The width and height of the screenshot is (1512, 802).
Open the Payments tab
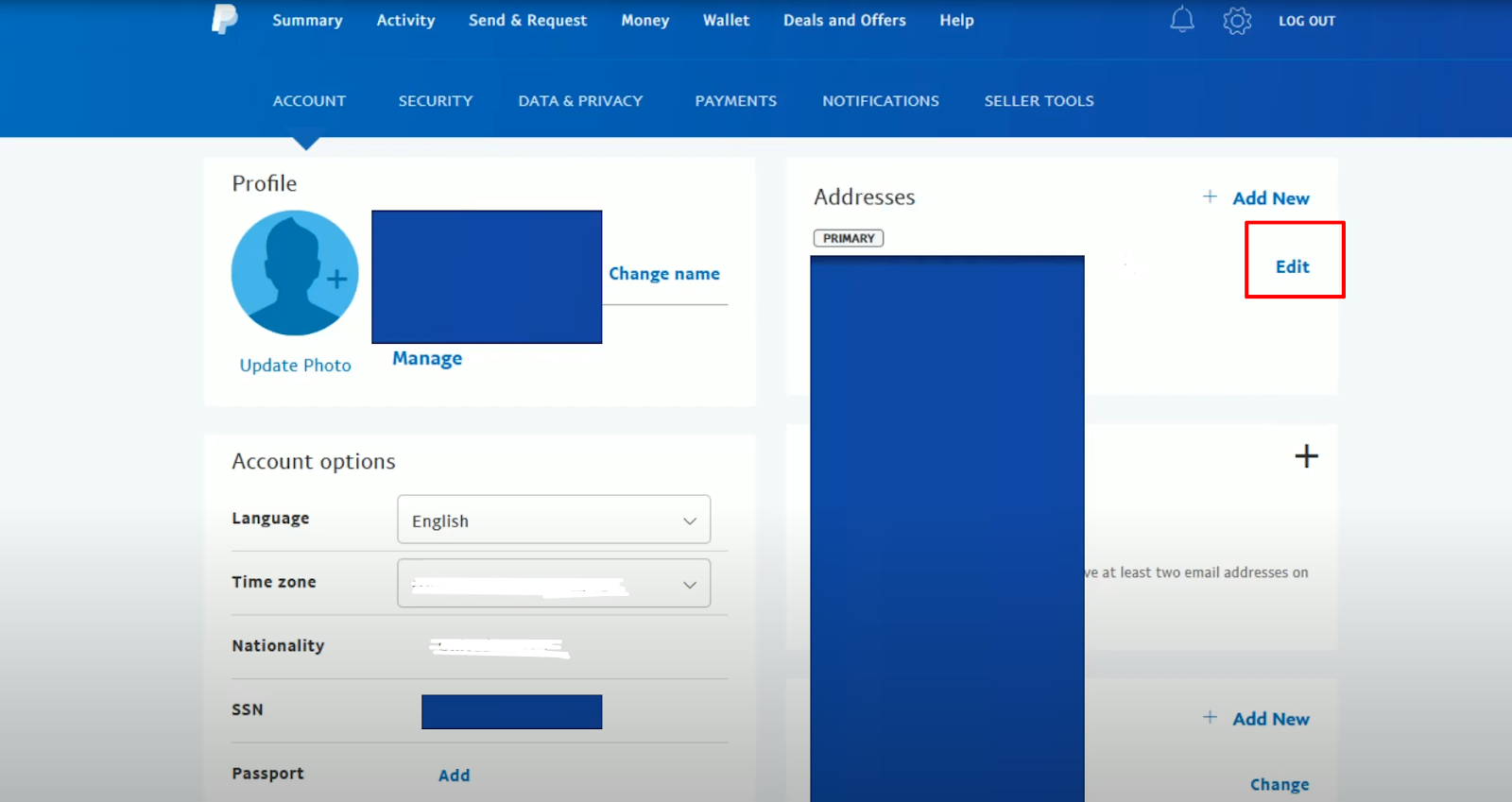click(x=735, y=101)
